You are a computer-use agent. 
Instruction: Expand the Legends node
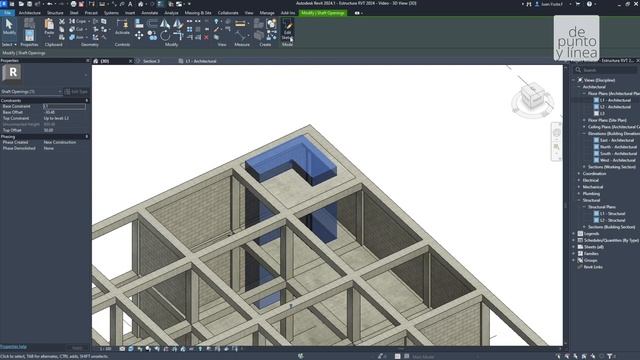[x=573, y=234]
